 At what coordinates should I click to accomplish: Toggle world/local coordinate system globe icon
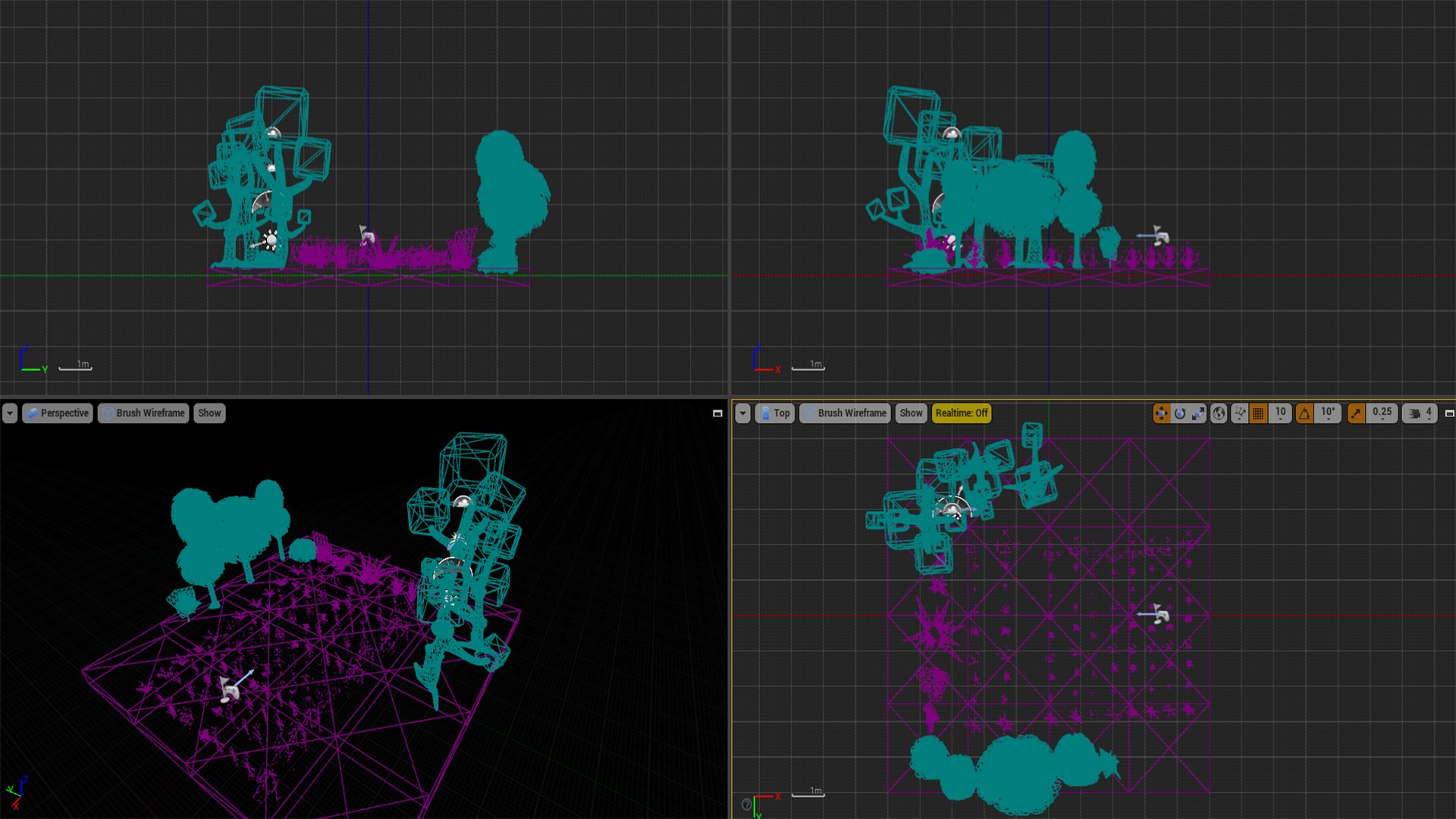1219,413
